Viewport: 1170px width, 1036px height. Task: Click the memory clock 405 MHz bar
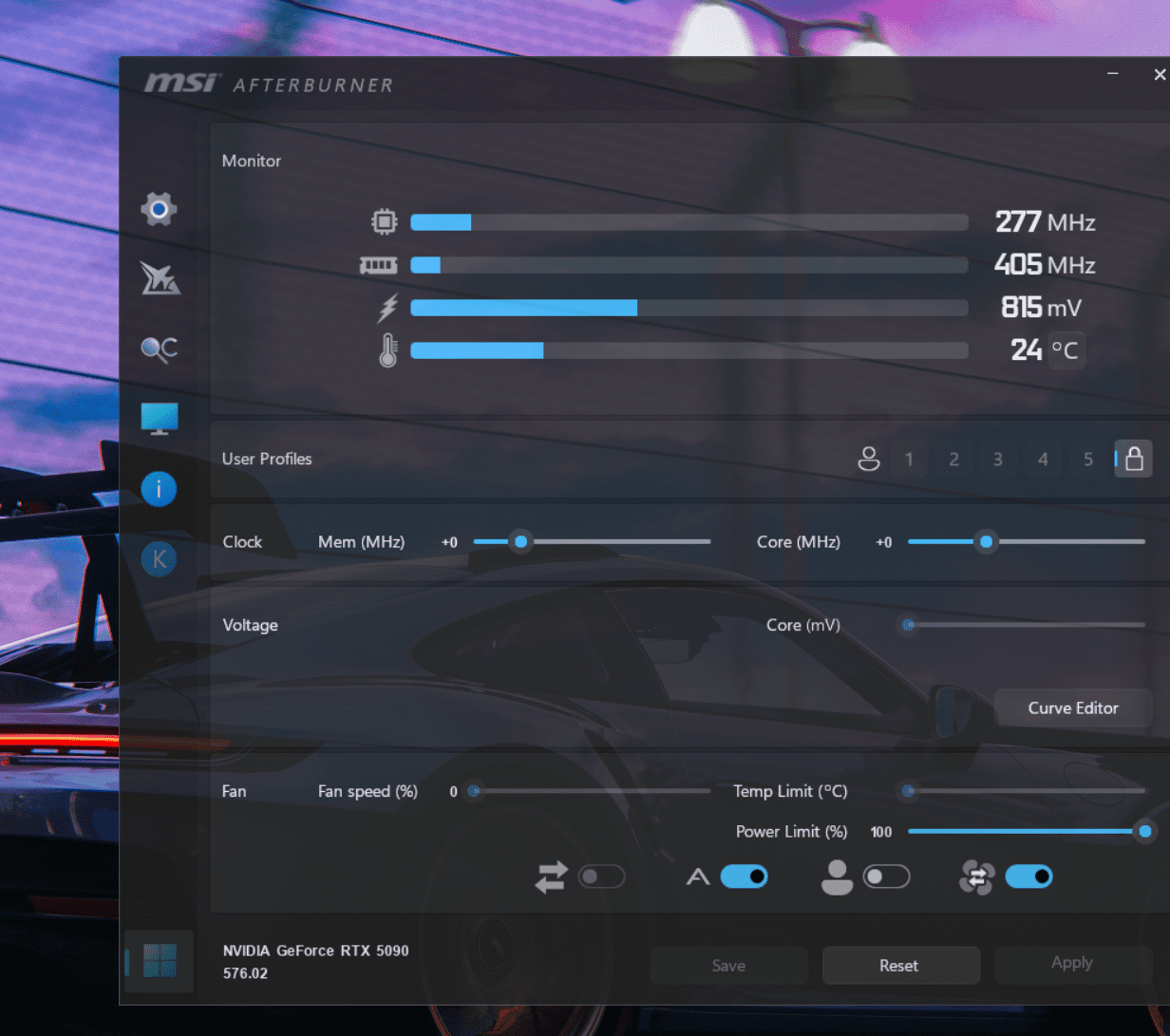pyautogui.click(x=689, y=265)
